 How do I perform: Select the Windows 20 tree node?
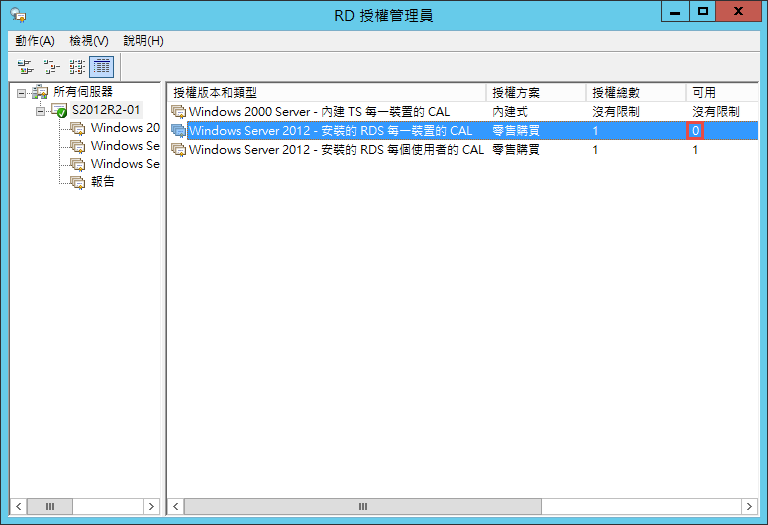click(125, 128)
